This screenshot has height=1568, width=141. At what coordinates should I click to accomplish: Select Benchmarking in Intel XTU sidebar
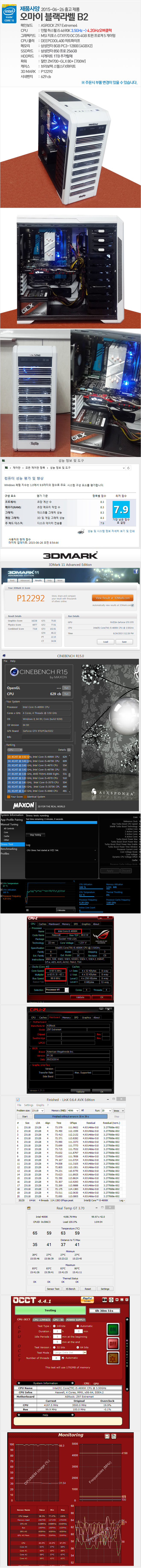(9, 849)
